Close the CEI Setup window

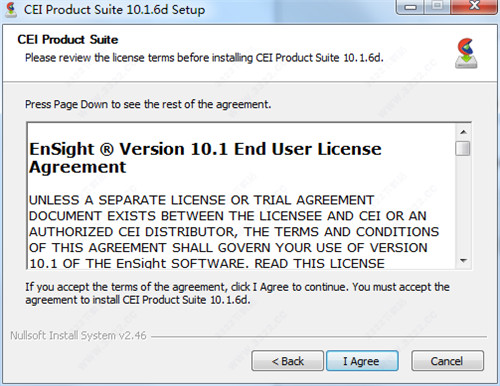[x=474, y=7]
